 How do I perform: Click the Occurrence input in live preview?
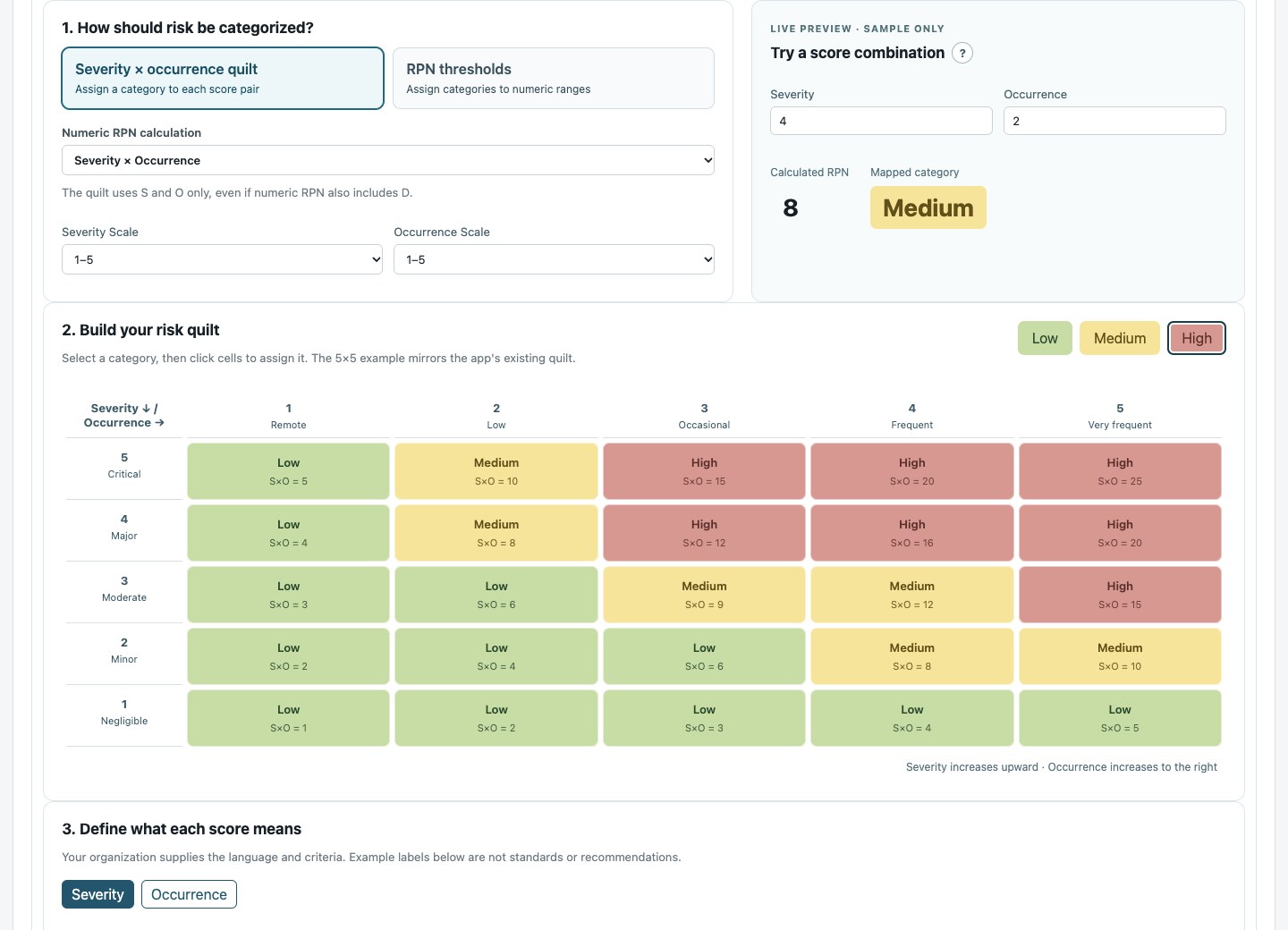(1114, 121)
